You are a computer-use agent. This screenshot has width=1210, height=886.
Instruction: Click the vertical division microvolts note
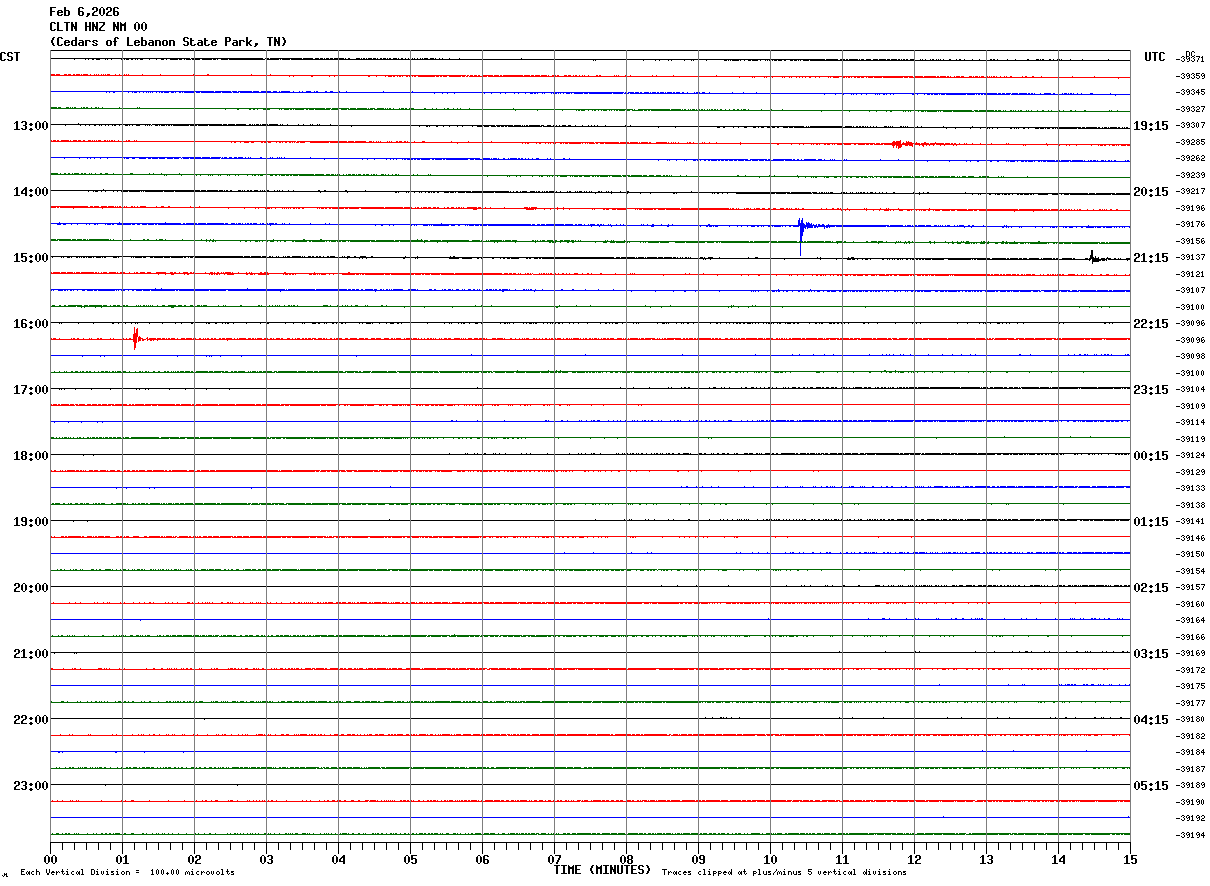click(x=127, y=873)
